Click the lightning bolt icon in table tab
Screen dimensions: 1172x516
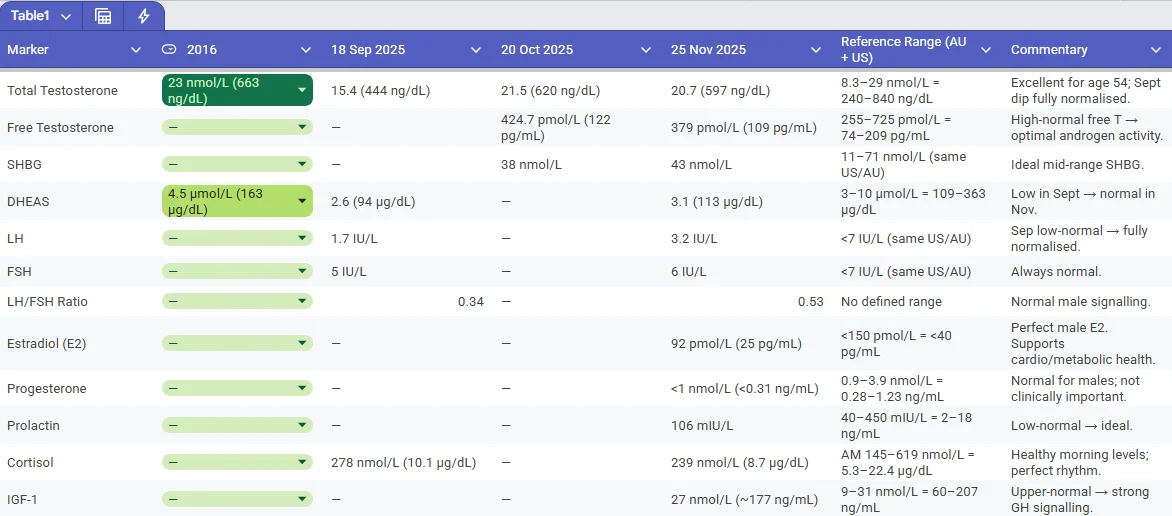(x=144, y=16)
